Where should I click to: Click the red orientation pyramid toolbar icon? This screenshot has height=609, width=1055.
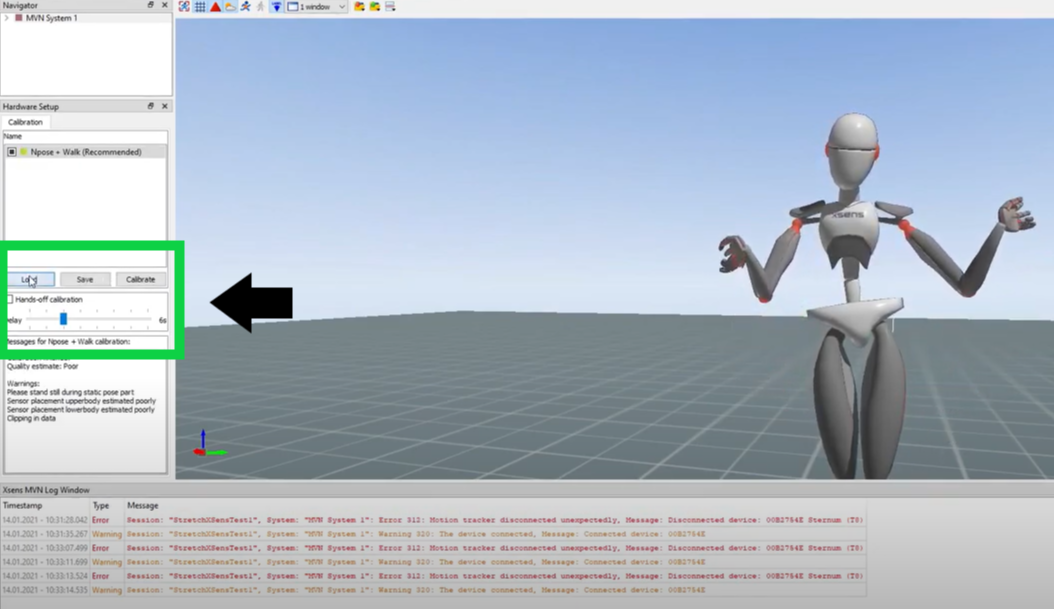(213, 7)
